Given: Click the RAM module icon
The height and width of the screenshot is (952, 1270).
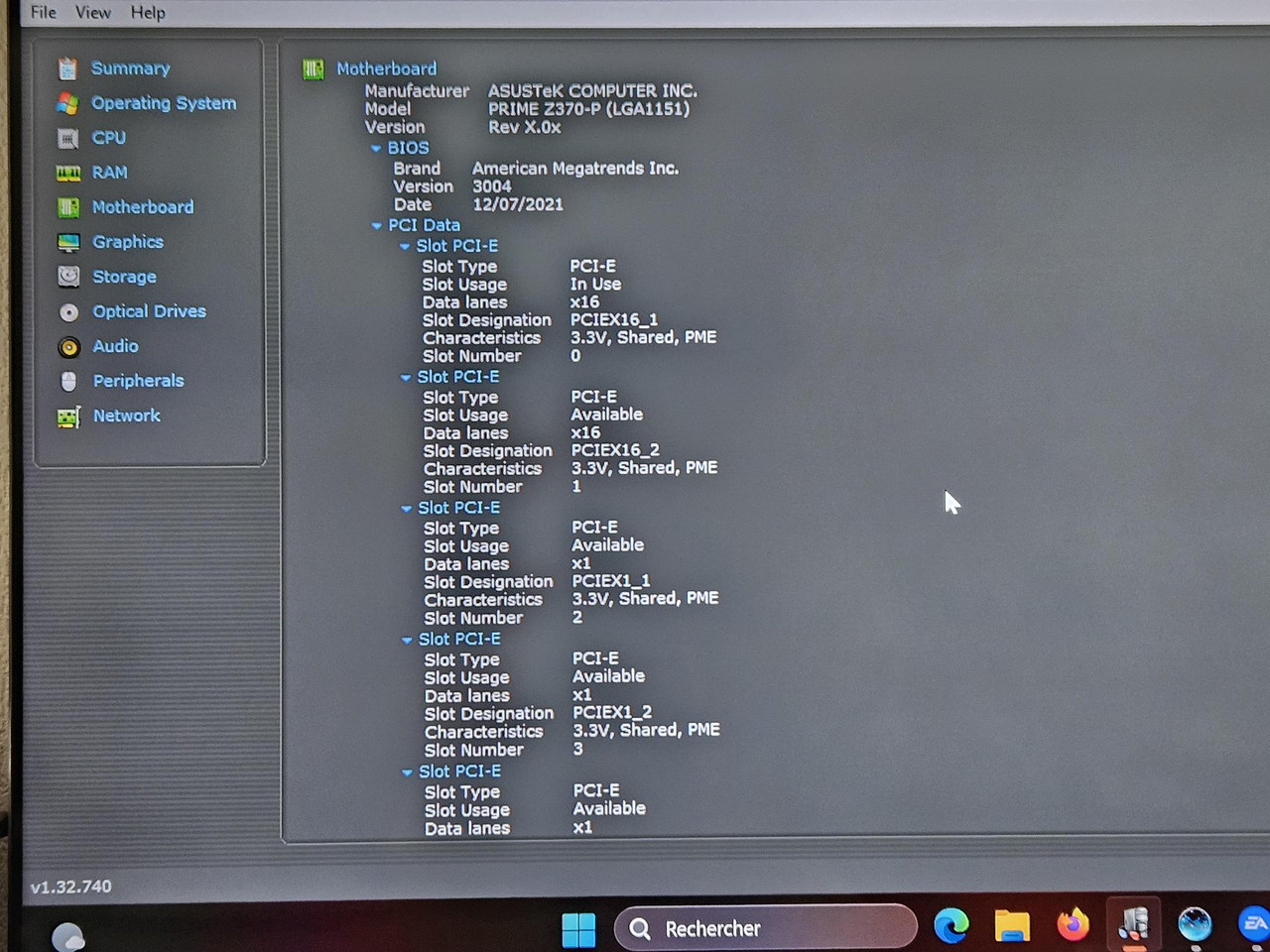Looking at the screenshot, I should [x=68, y=174].
